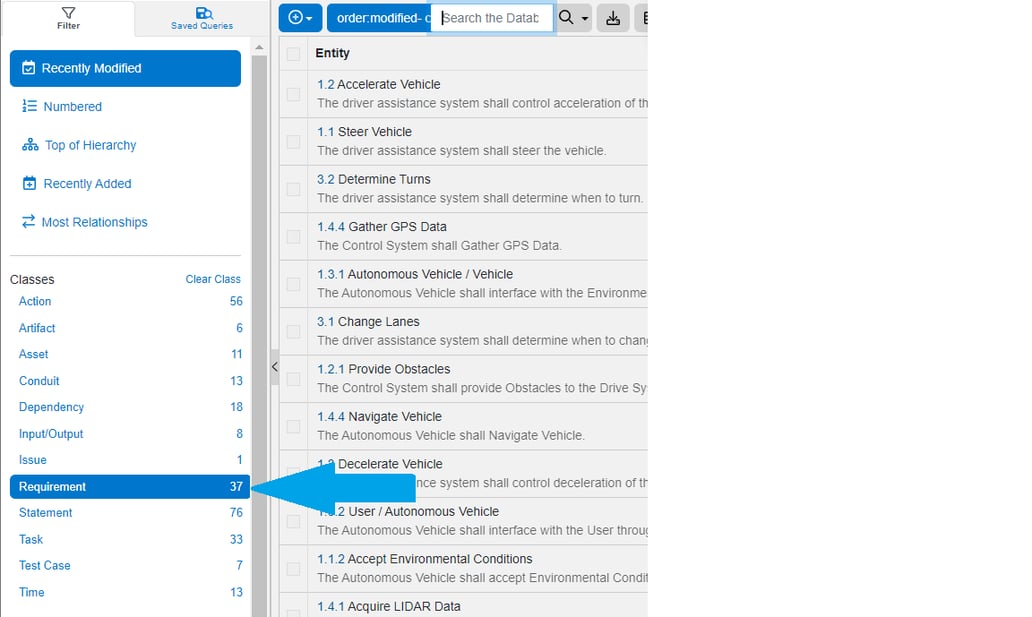Click the search magnifier dropdown button
This screenshot has height=617, width=1032.
pos(573,18)
